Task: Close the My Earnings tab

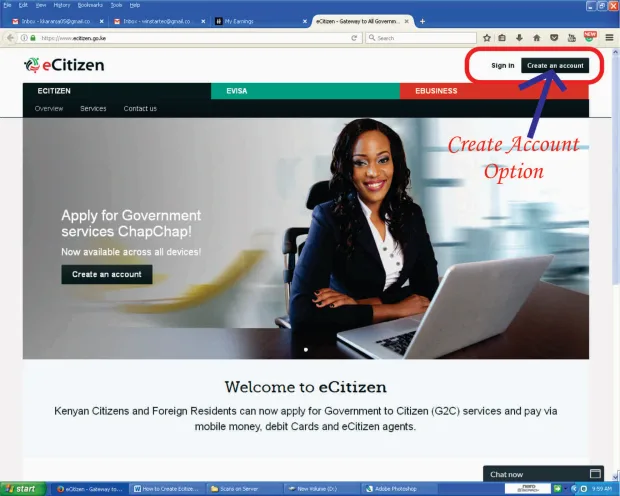Action: pyautogui.click(x=305, y=21)
